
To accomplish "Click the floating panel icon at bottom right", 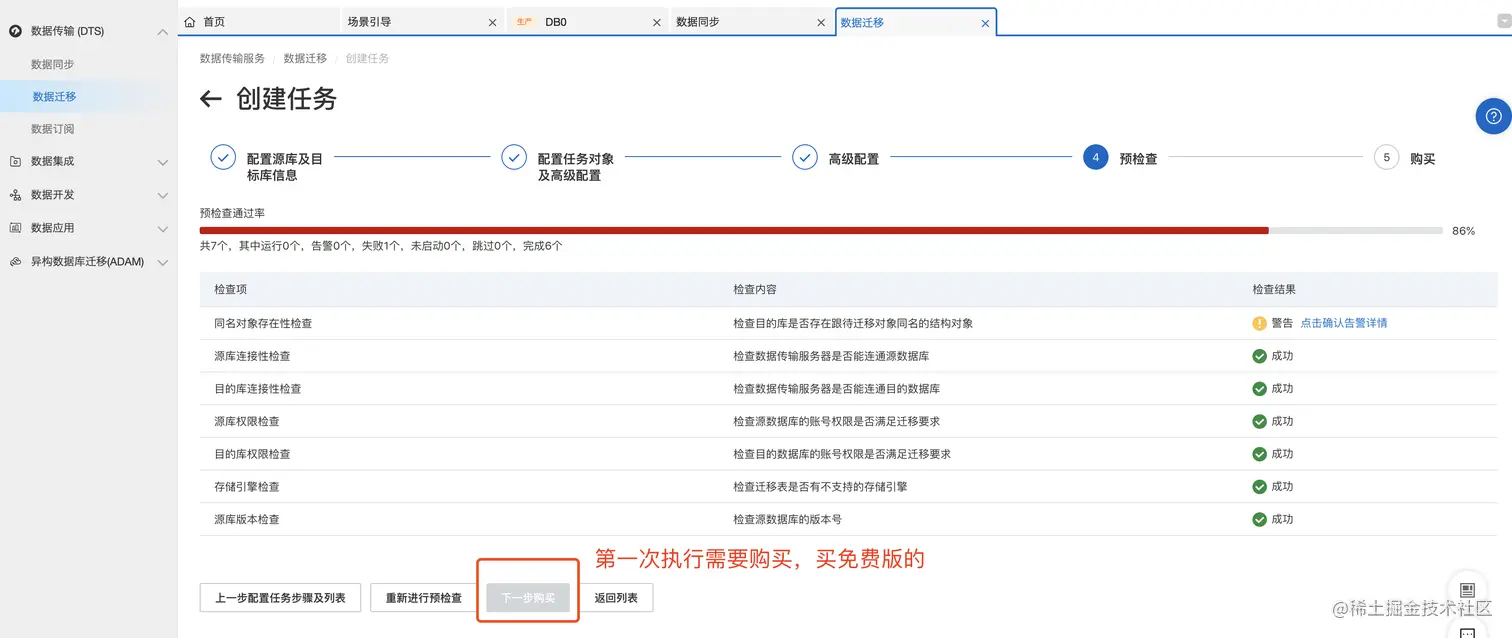I will [x=1467, y=590].
